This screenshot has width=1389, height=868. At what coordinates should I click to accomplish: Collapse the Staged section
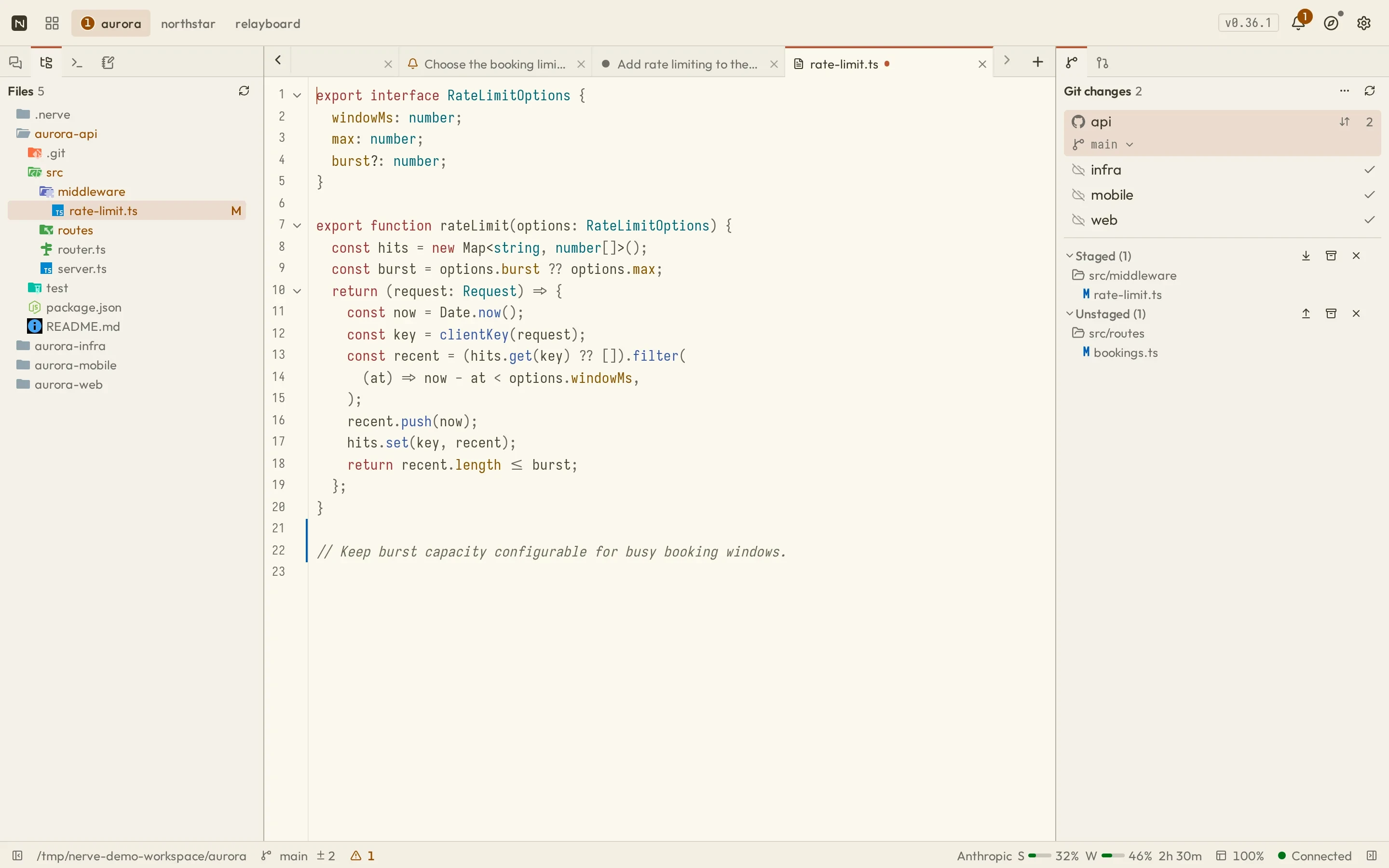1070,256
